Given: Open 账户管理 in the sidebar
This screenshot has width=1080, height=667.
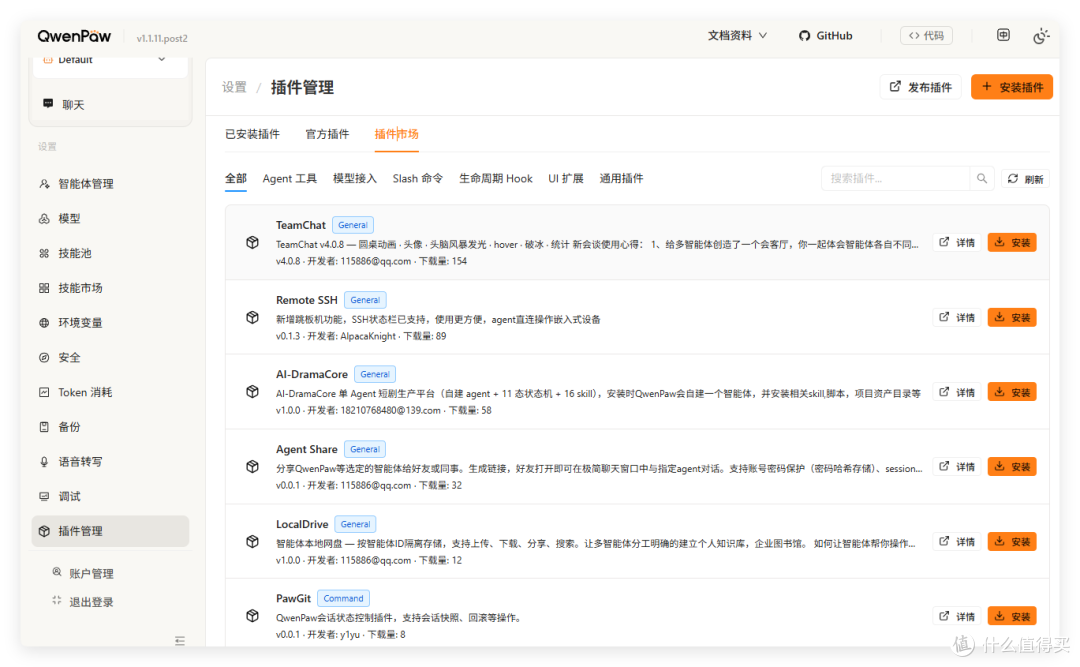Looking at the screenshot, I should (x=83, y=573).
